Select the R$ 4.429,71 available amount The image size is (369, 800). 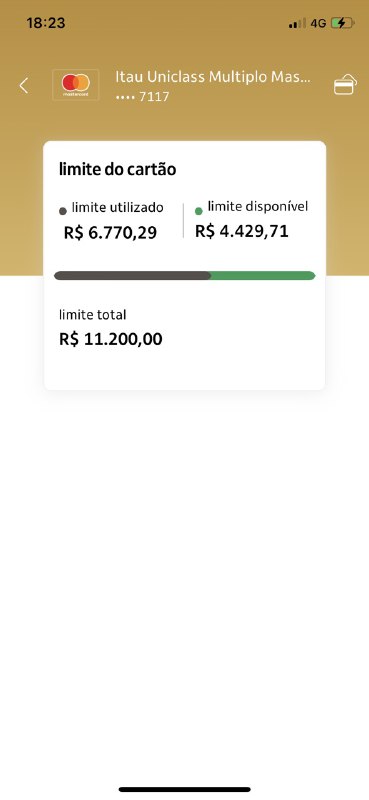(242, 231)
